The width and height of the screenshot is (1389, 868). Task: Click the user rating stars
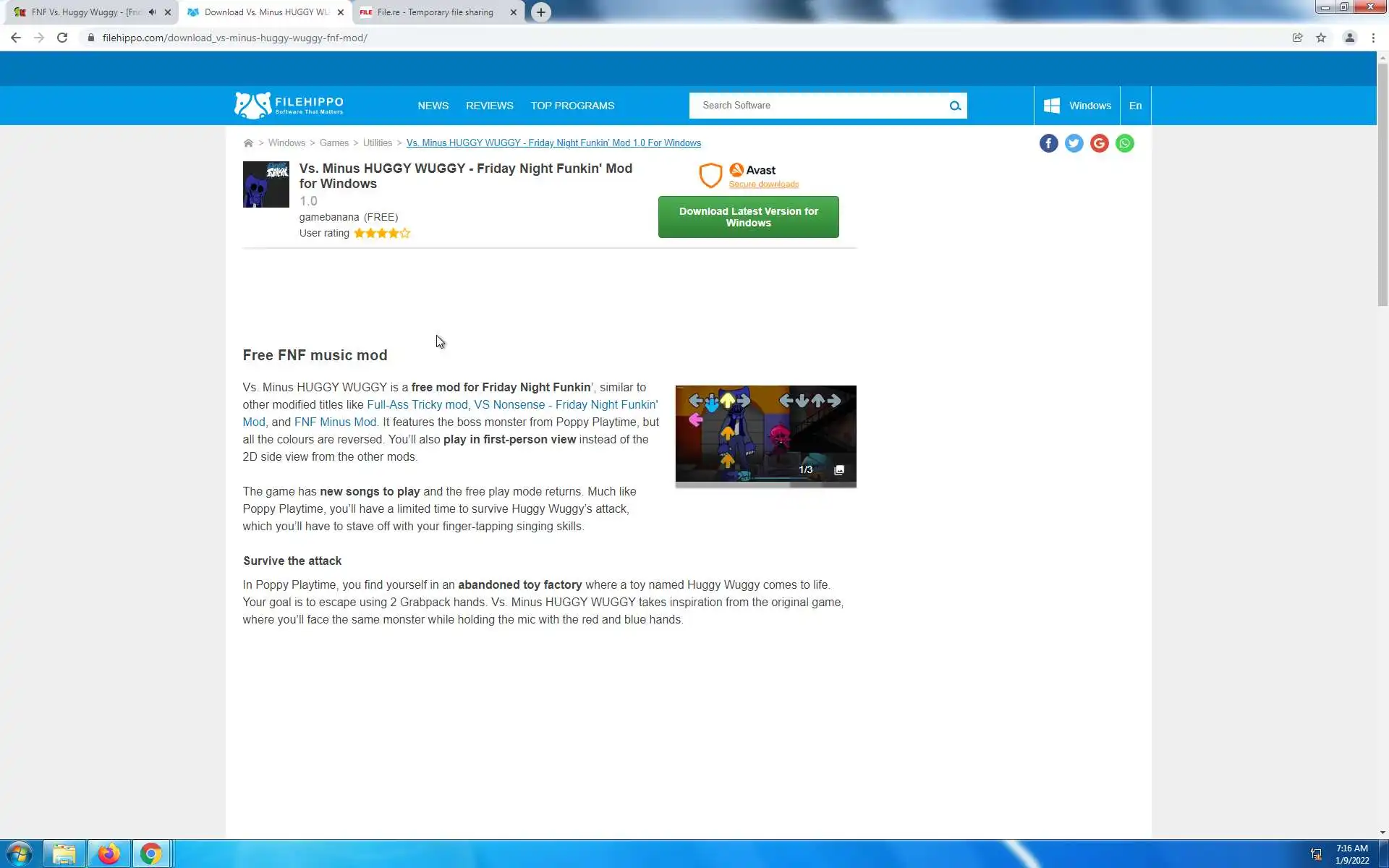[x=382, y=233]
